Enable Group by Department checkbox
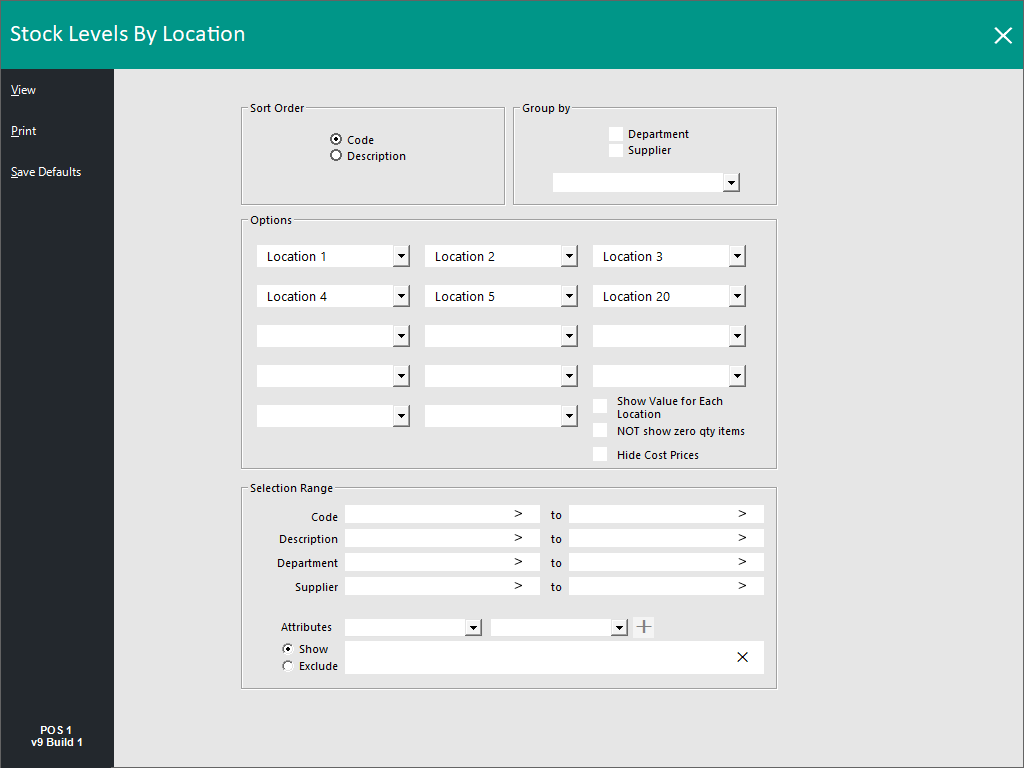 click(x=616, y=134)
